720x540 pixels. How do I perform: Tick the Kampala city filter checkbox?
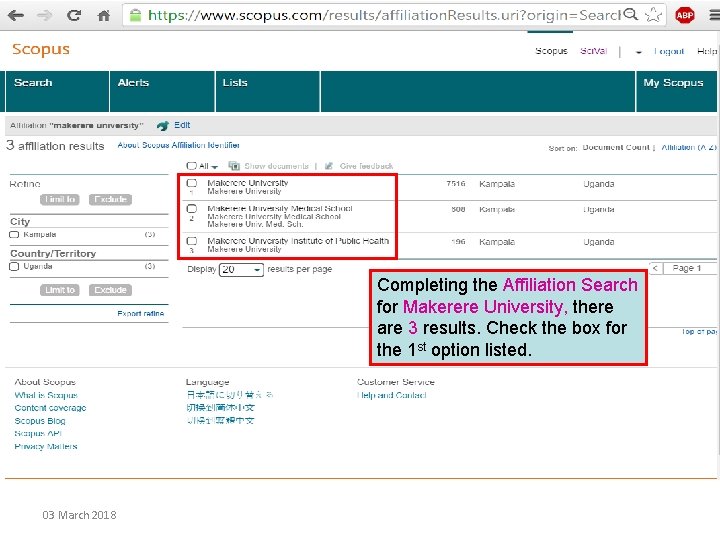point(14,234)
